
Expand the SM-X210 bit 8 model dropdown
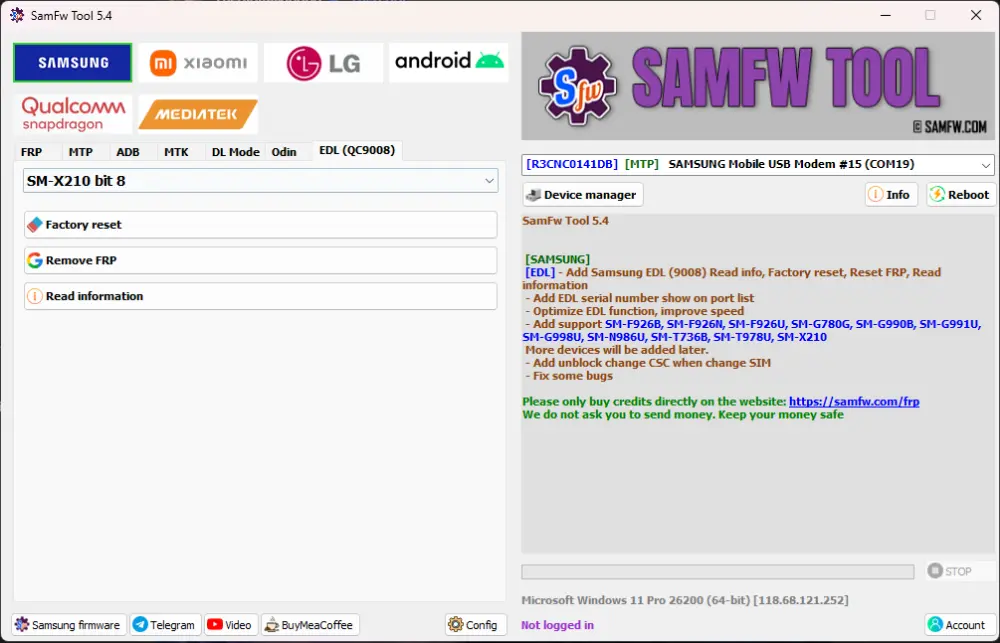point(260,181)
